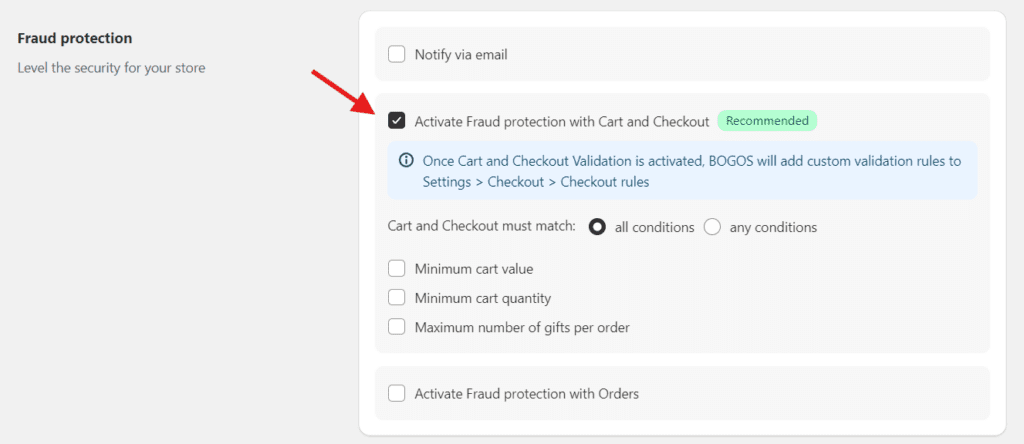Click the "Fraud protection" section heading
This screenshot has height=444, width=1024.
pyautogui.click(x=75, y=38)
